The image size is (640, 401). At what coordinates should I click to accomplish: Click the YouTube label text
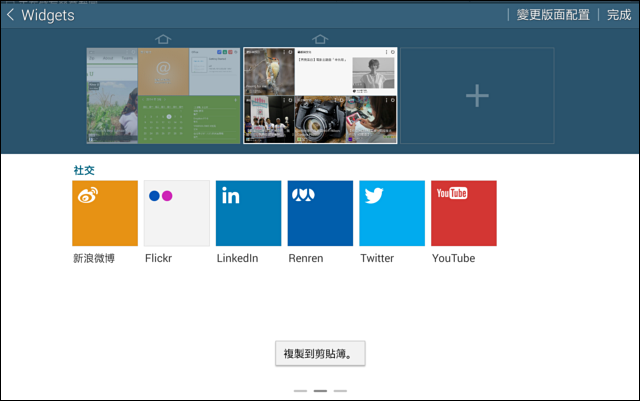click(x=453, y=258)
